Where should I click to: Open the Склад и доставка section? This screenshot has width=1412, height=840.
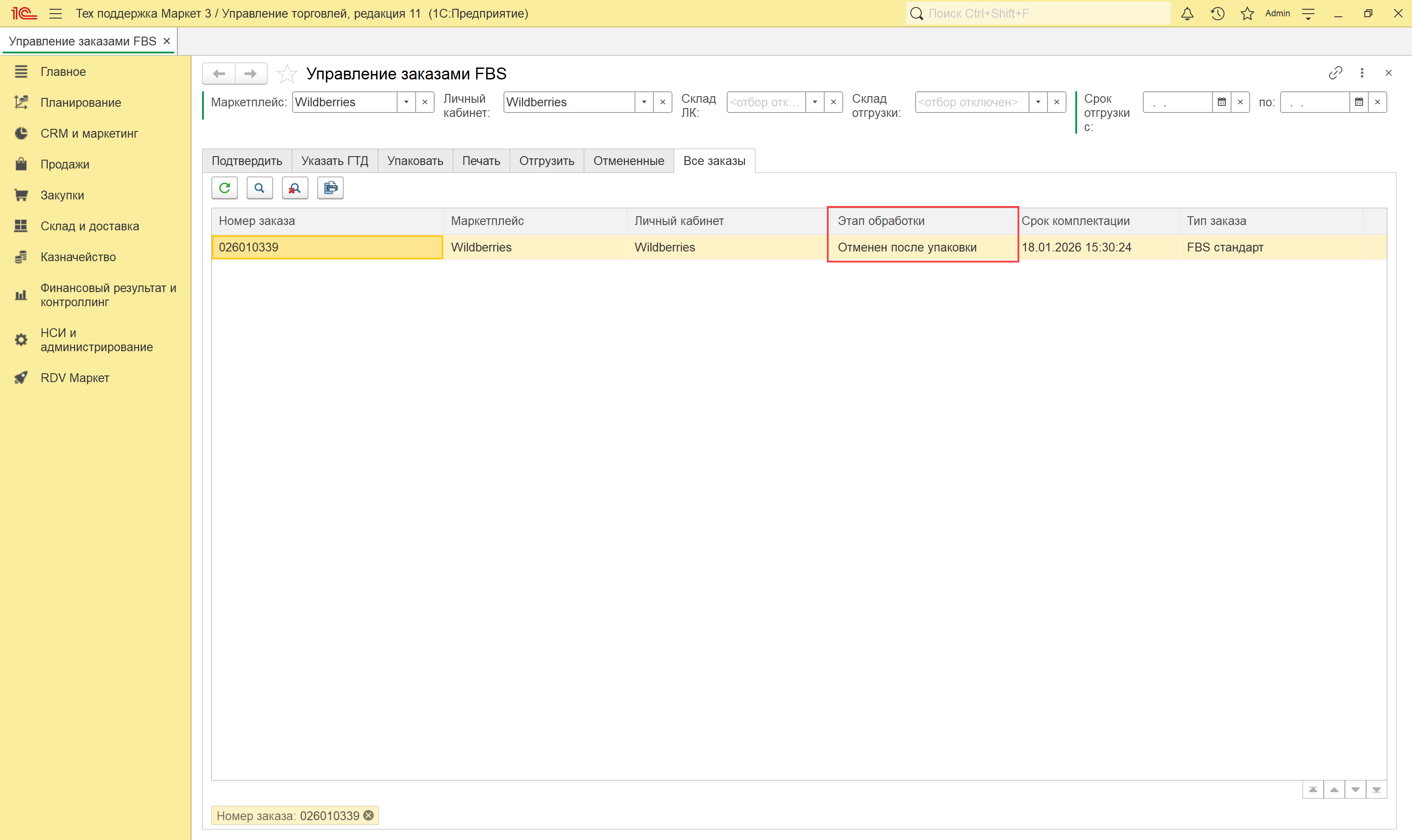(x=90, y=226)
